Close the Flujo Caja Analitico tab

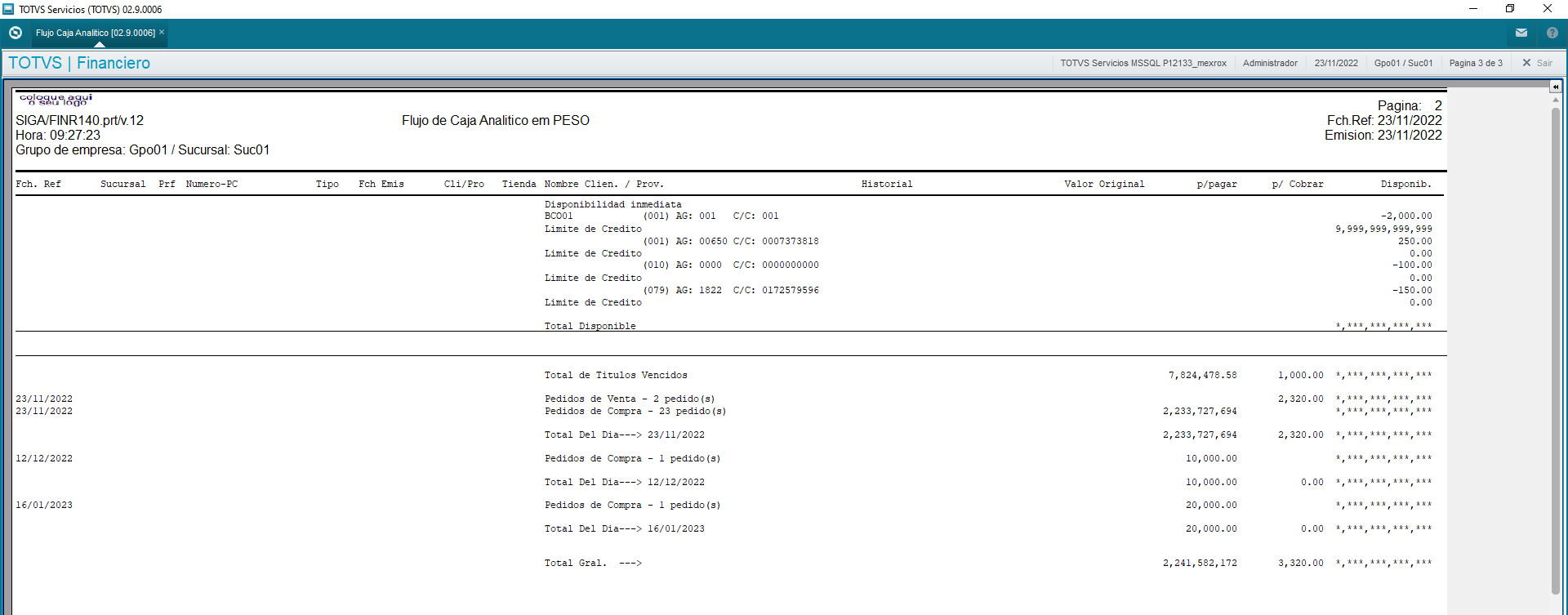[162, 32]
